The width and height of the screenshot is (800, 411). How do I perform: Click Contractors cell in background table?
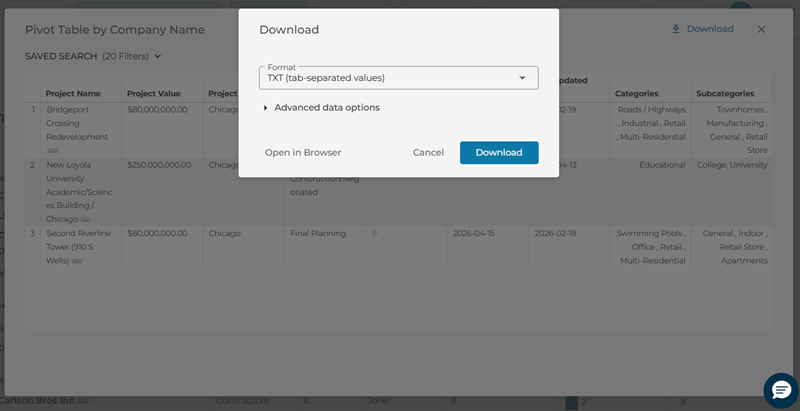click(x=242, y=401)
